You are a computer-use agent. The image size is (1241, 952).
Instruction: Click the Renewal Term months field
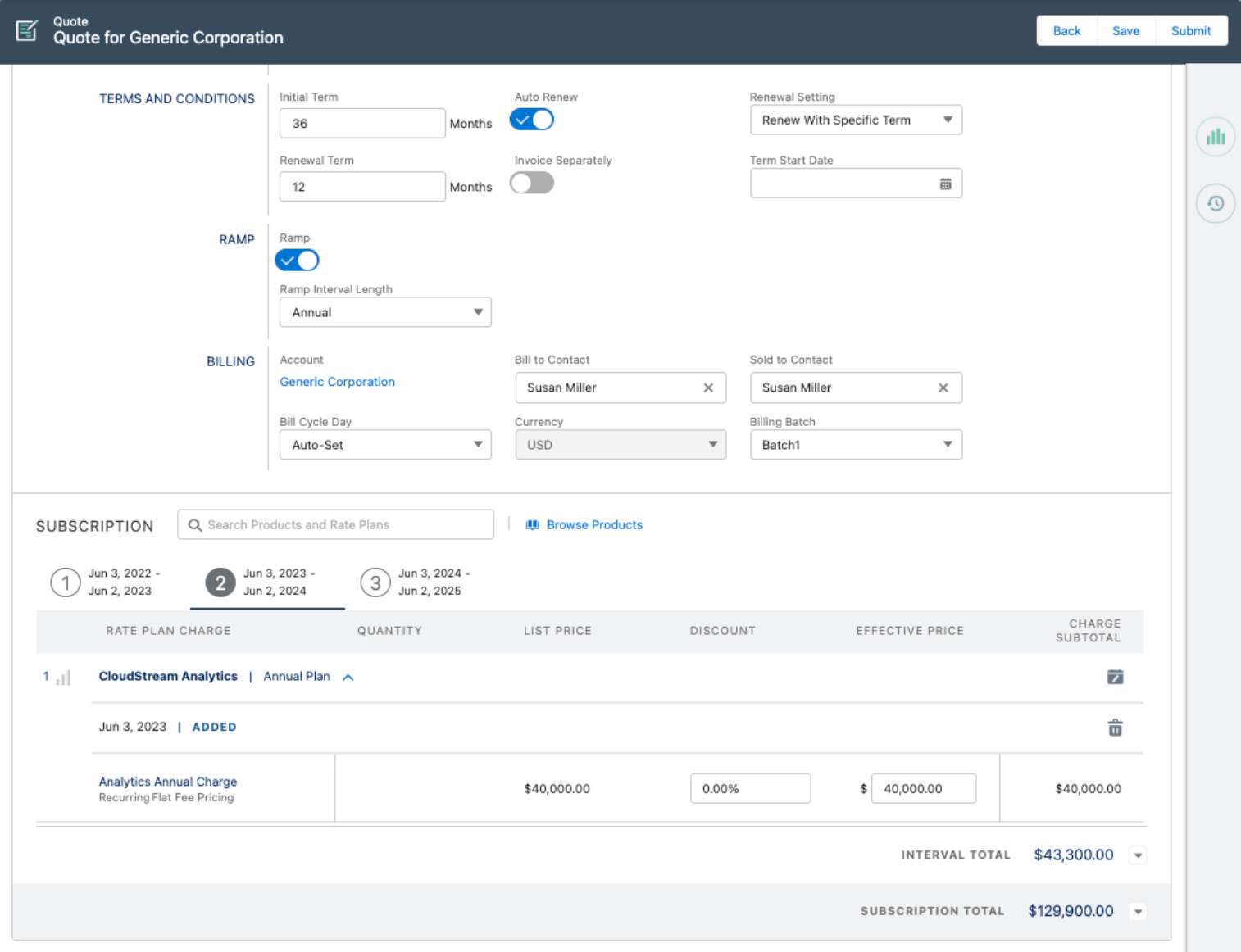362,187
